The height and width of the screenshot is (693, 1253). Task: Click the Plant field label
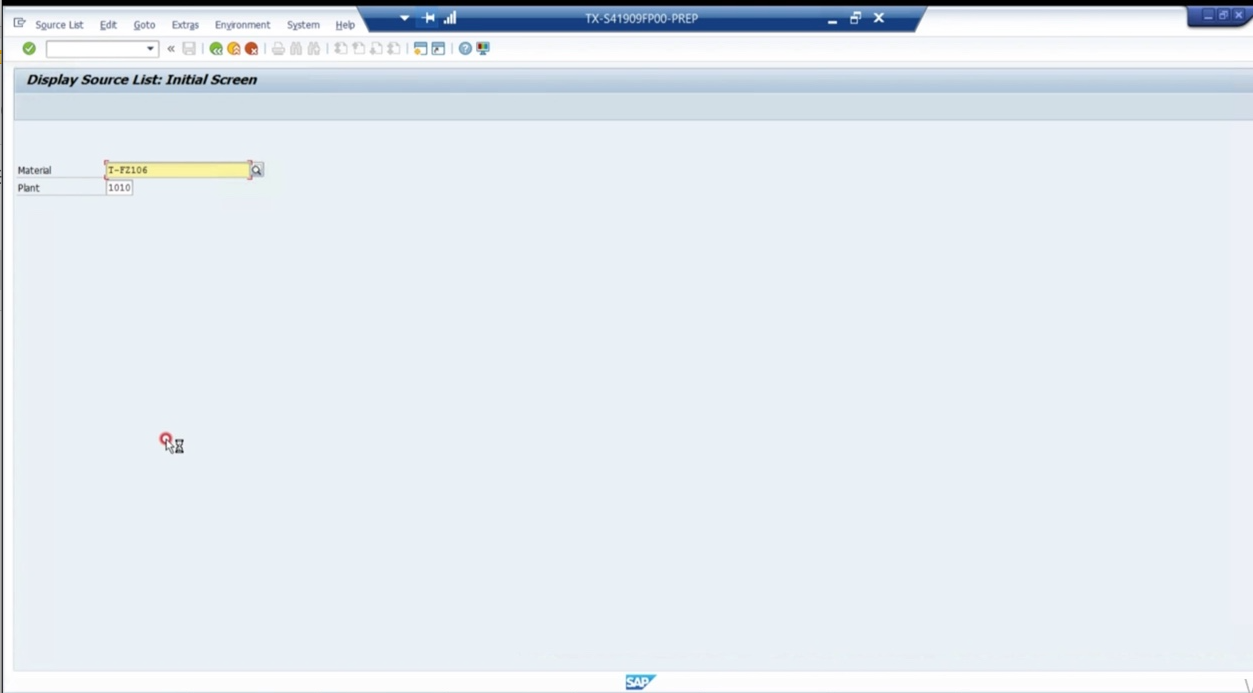(x=28, y=188)
